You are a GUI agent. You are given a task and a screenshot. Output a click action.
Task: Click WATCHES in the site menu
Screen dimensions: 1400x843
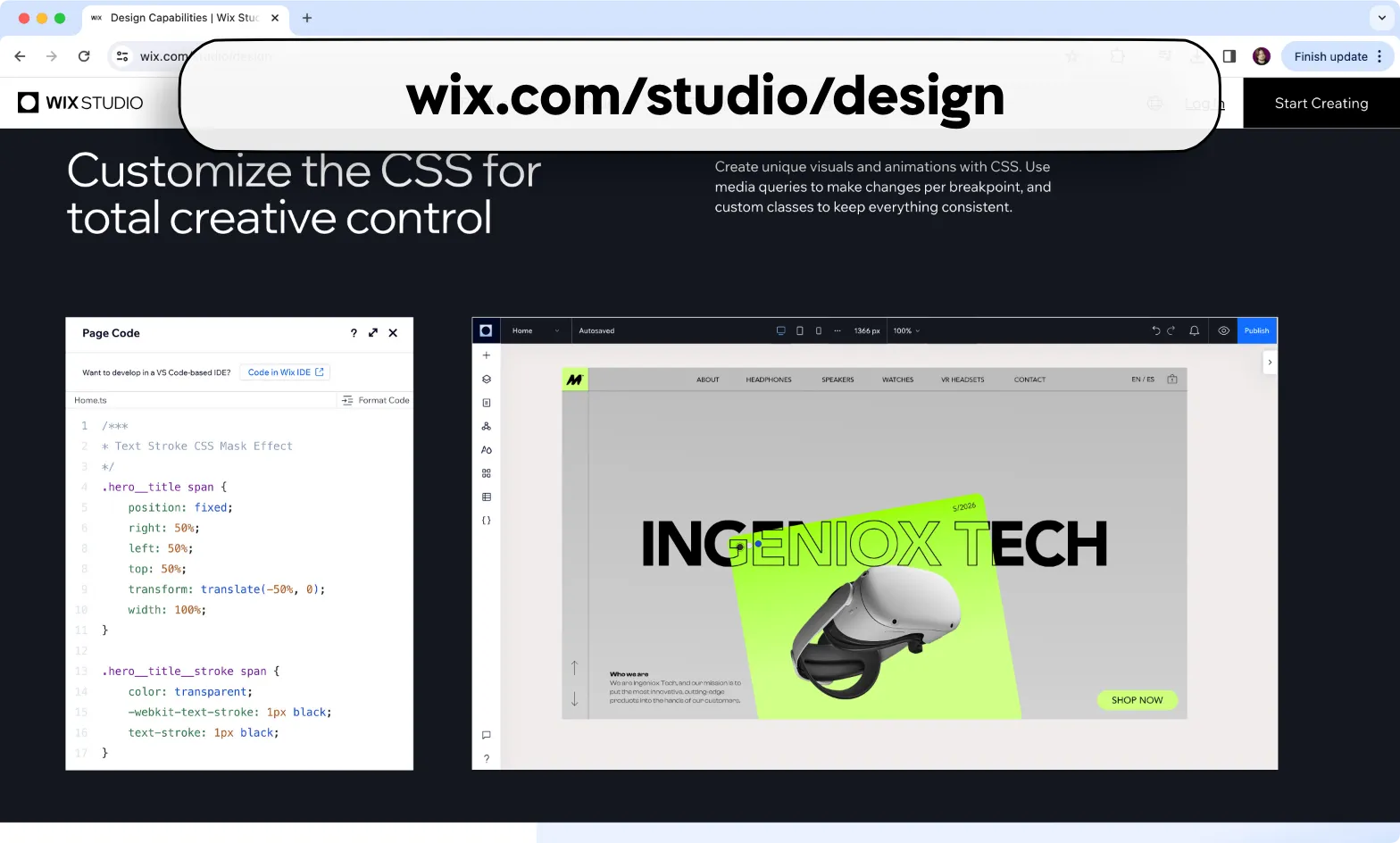[898, 380]
